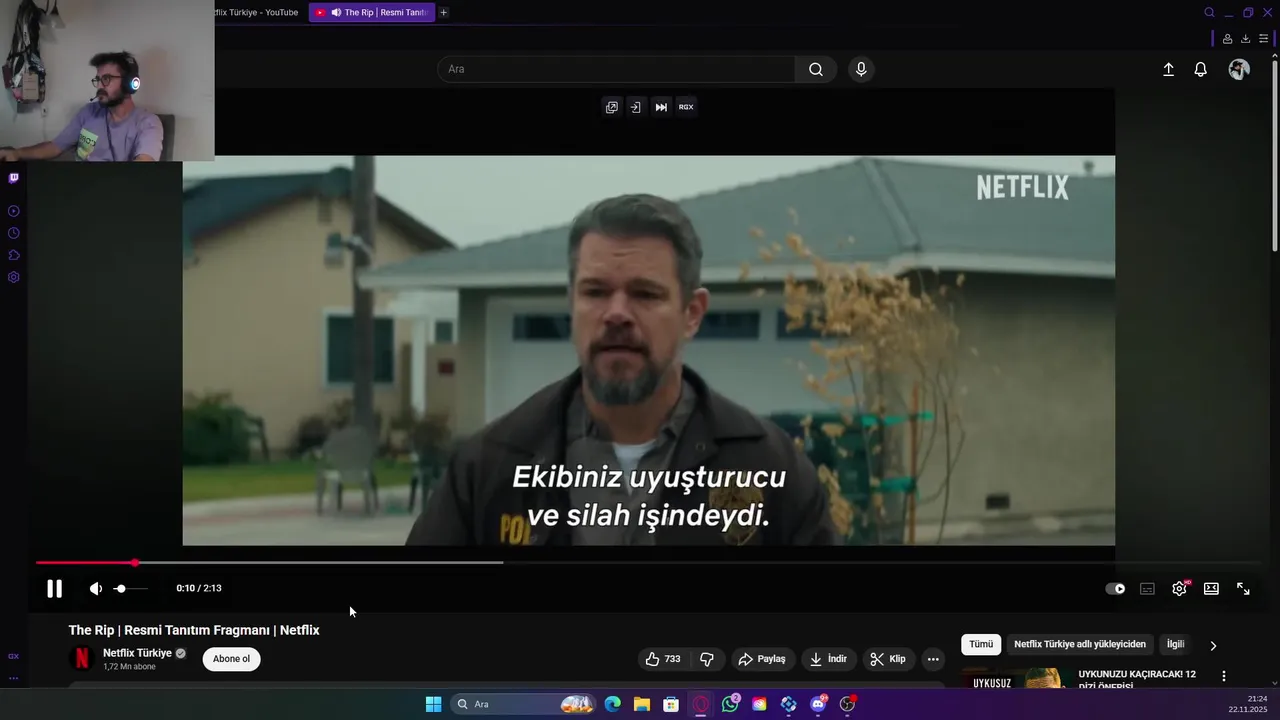Open the Windows Start menu

click(x=433, y=704)
